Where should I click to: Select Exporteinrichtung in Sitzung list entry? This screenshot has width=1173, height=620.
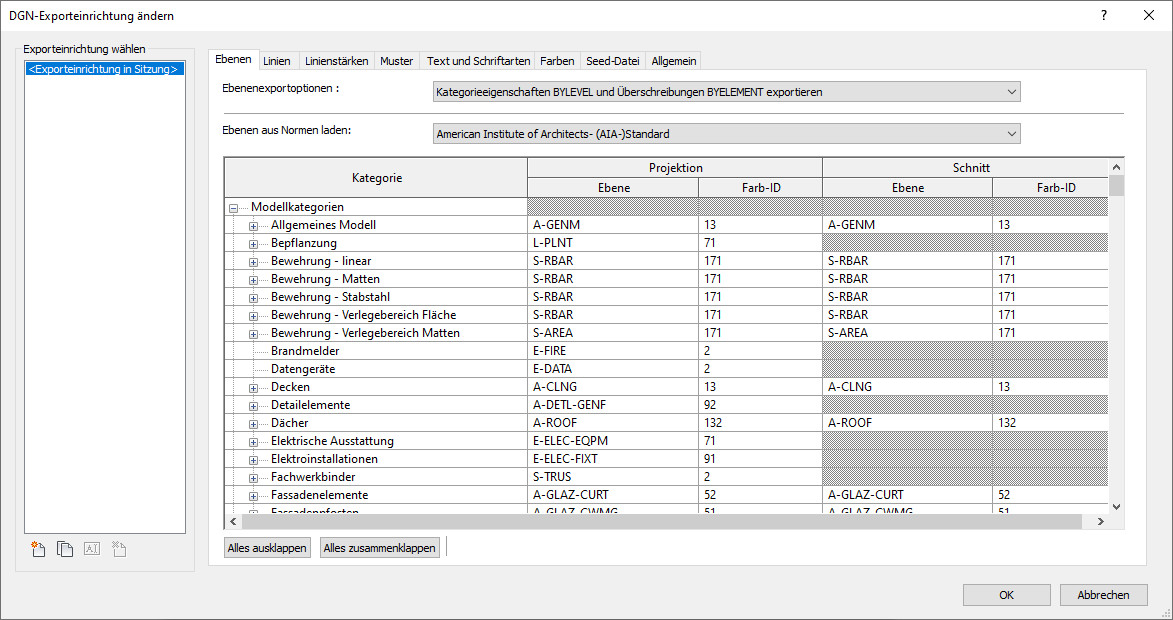[x=104, y=70]
